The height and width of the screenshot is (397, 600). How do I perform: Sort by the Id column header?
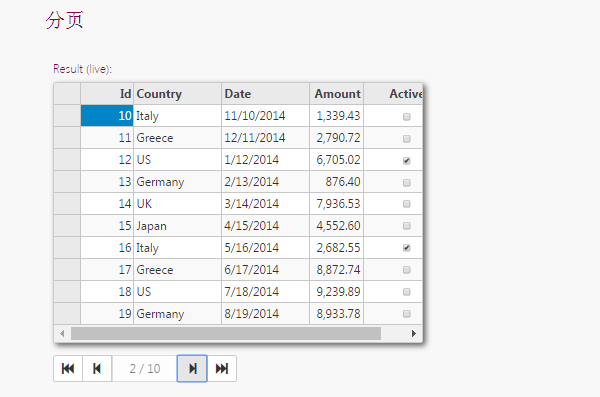(107, 94)
